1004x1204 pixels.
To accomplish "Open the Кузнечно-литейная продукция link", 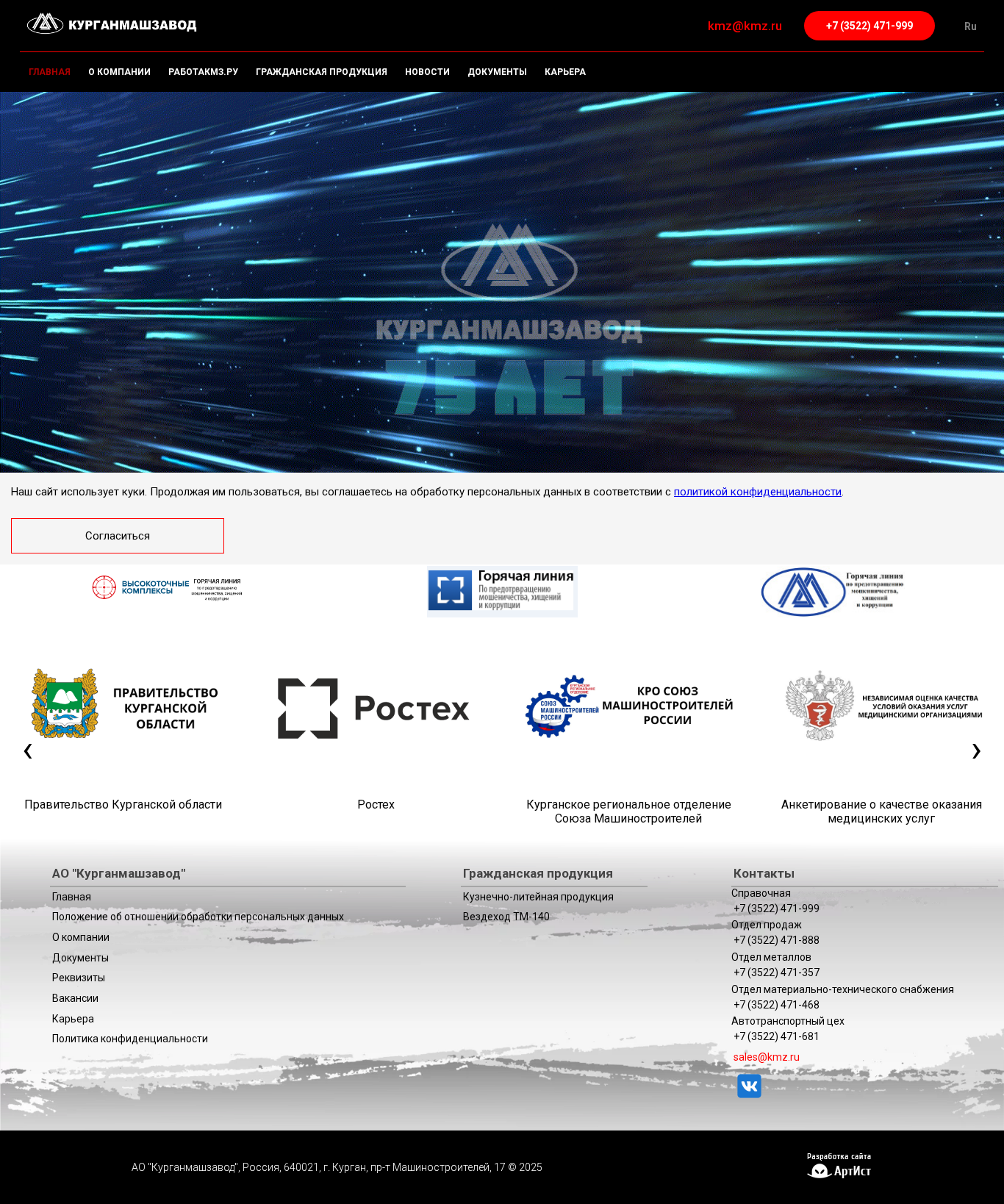I will click(x=538, y=897).
